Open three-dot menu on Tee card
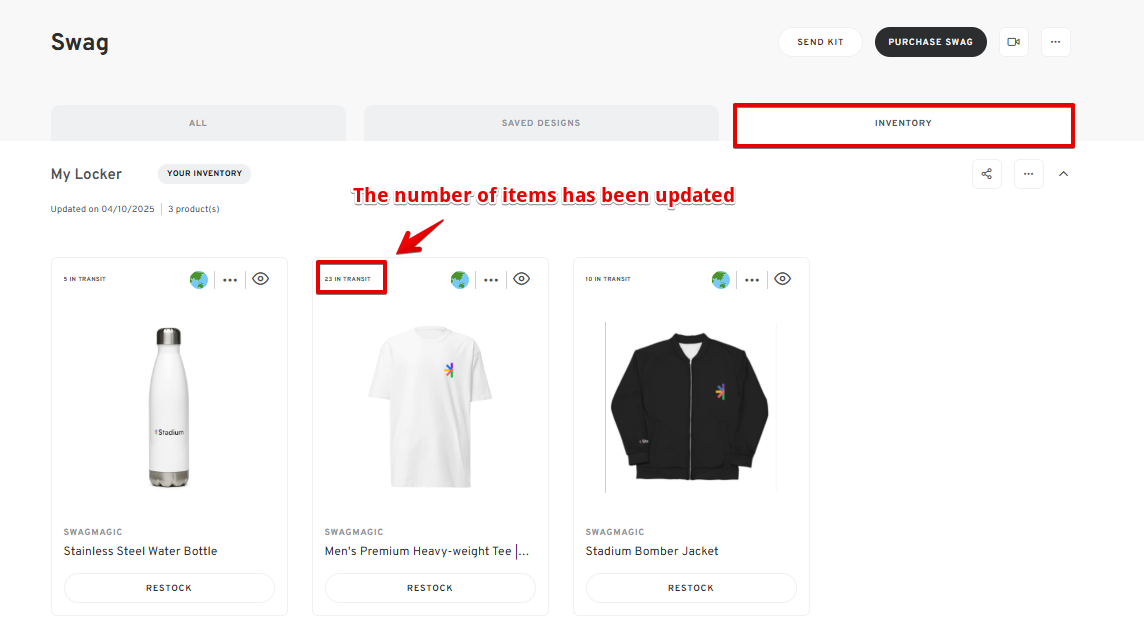 491,280
